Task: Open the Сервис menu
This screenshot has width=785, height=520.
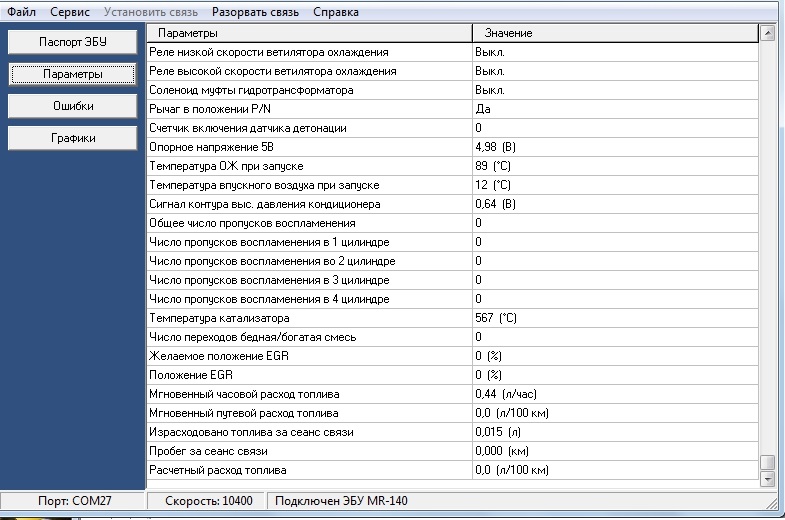Action: pyautogui.click(x=69, y=12)
